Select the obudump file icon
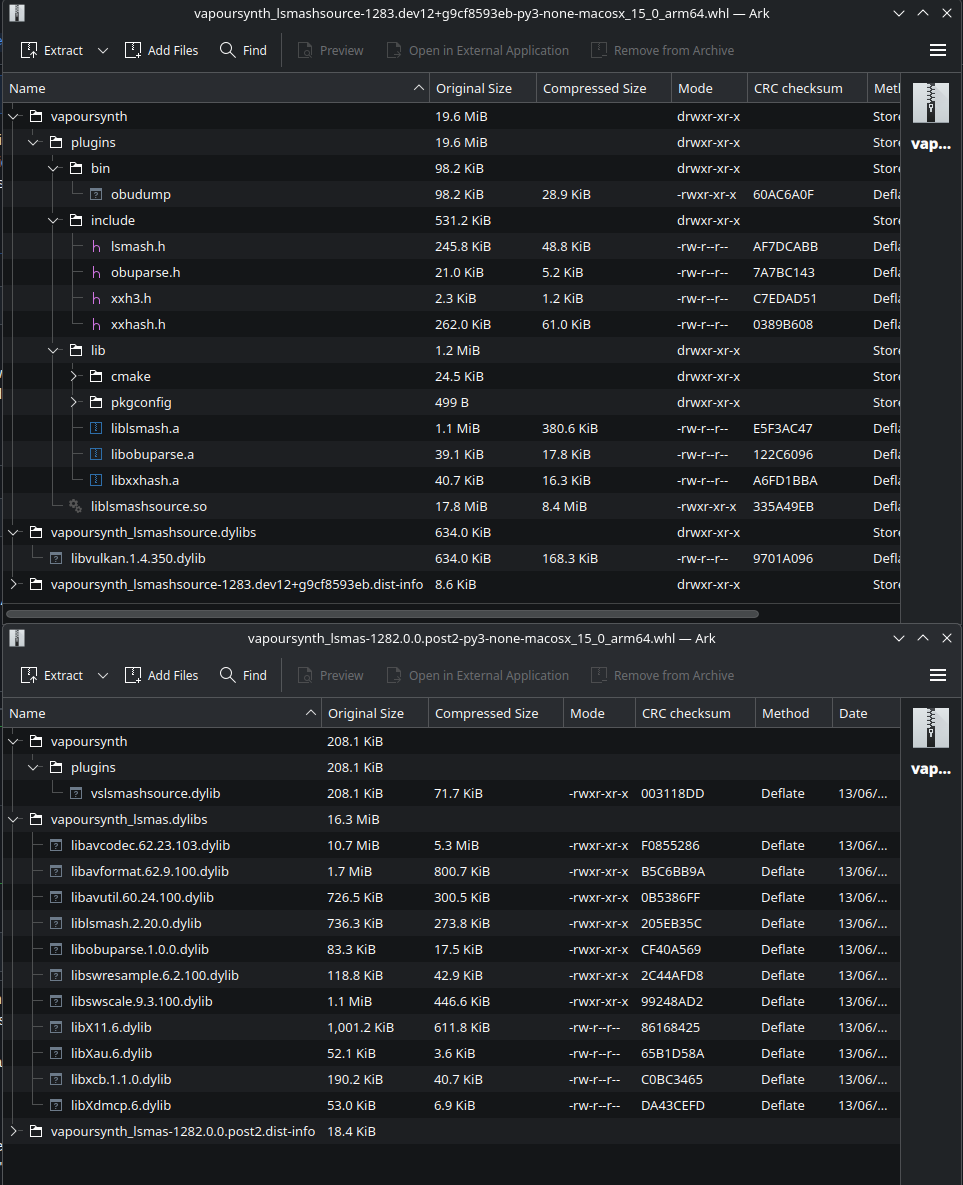 [96, 194]
